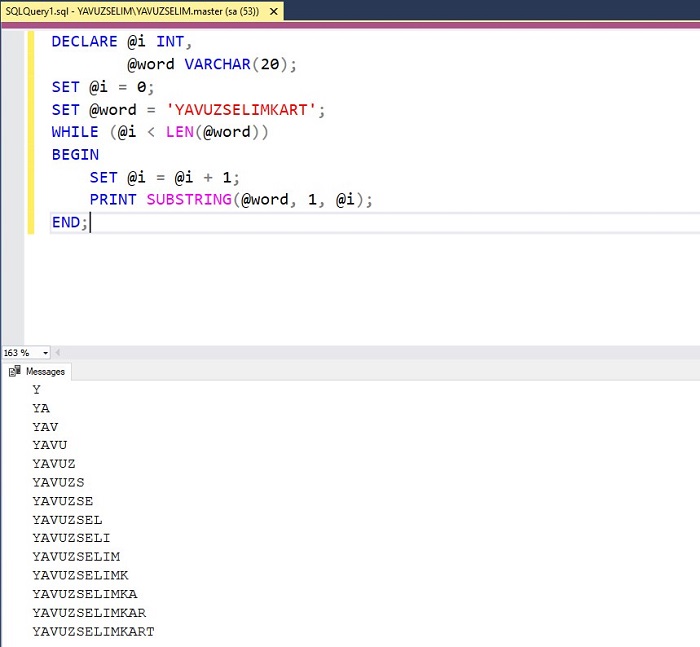Viewport: 700px width, 647px height.
Task: Click the Messages tab icon
Action: pos(15,371)
